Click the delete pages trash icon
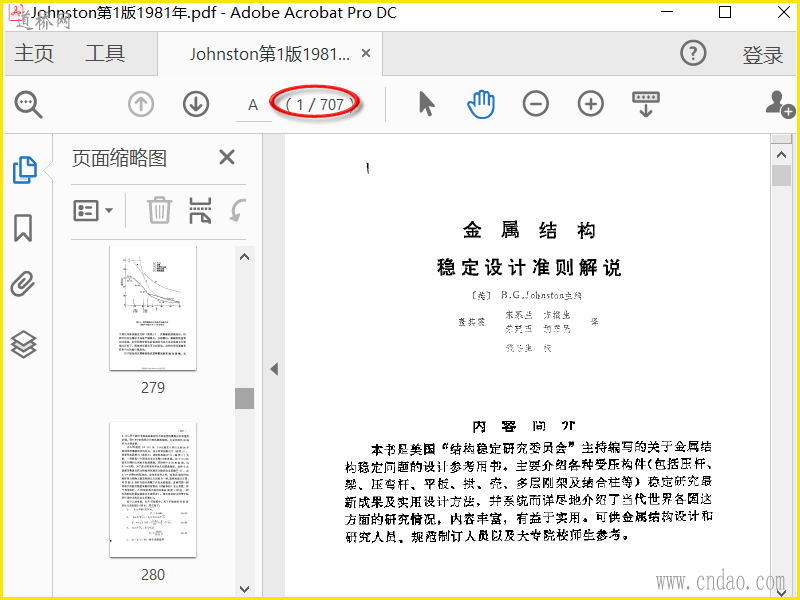The width and height of the screenshot is (800, 600). click(159, 210)
